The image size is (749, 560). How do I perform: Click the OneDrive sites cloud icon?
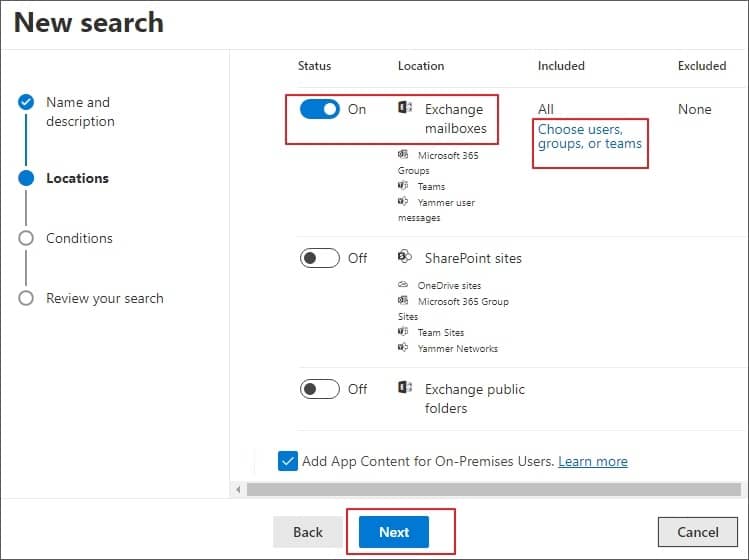click(x=403, y=284)
